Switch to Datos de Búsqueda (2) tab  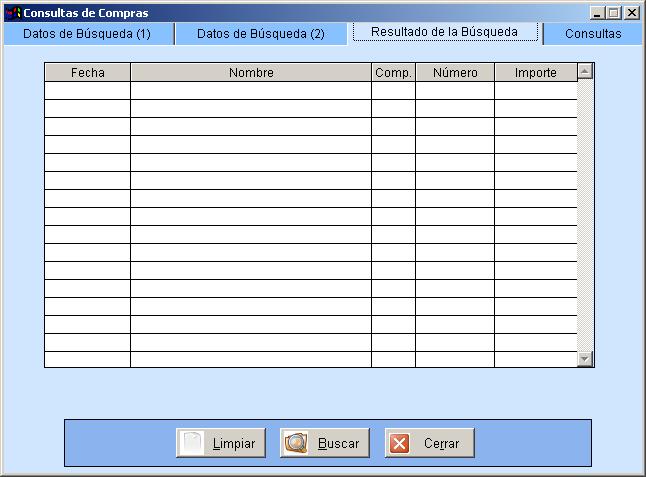pyautogui.click(x=260, y=34)
